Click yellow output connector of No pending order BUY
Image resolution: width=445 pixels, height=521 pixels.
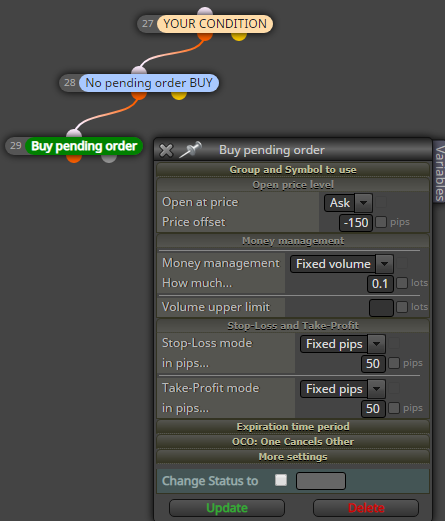(x=179, y=95)
